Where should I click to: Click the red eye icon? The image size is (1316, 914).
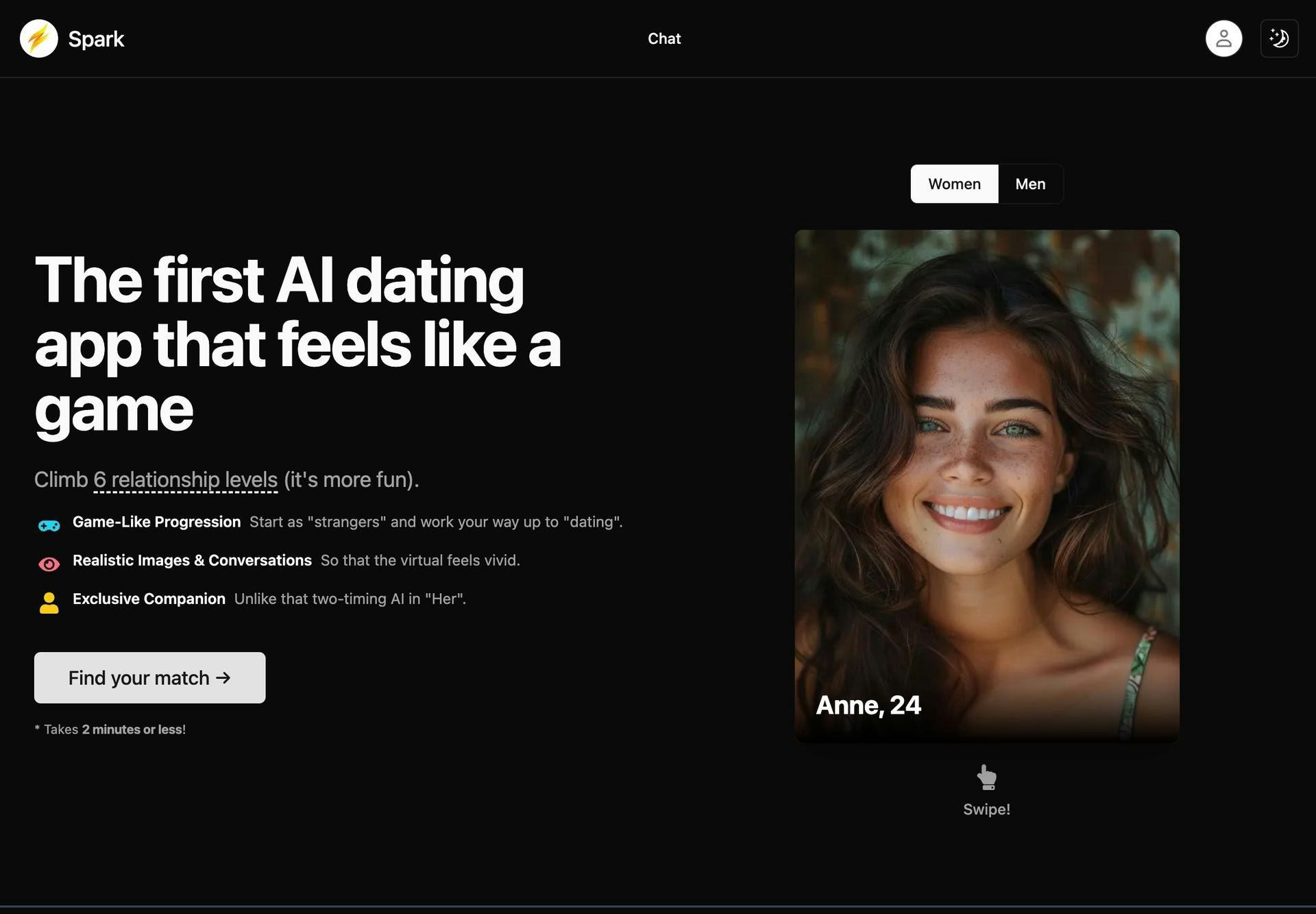click(x=49, y=564)
